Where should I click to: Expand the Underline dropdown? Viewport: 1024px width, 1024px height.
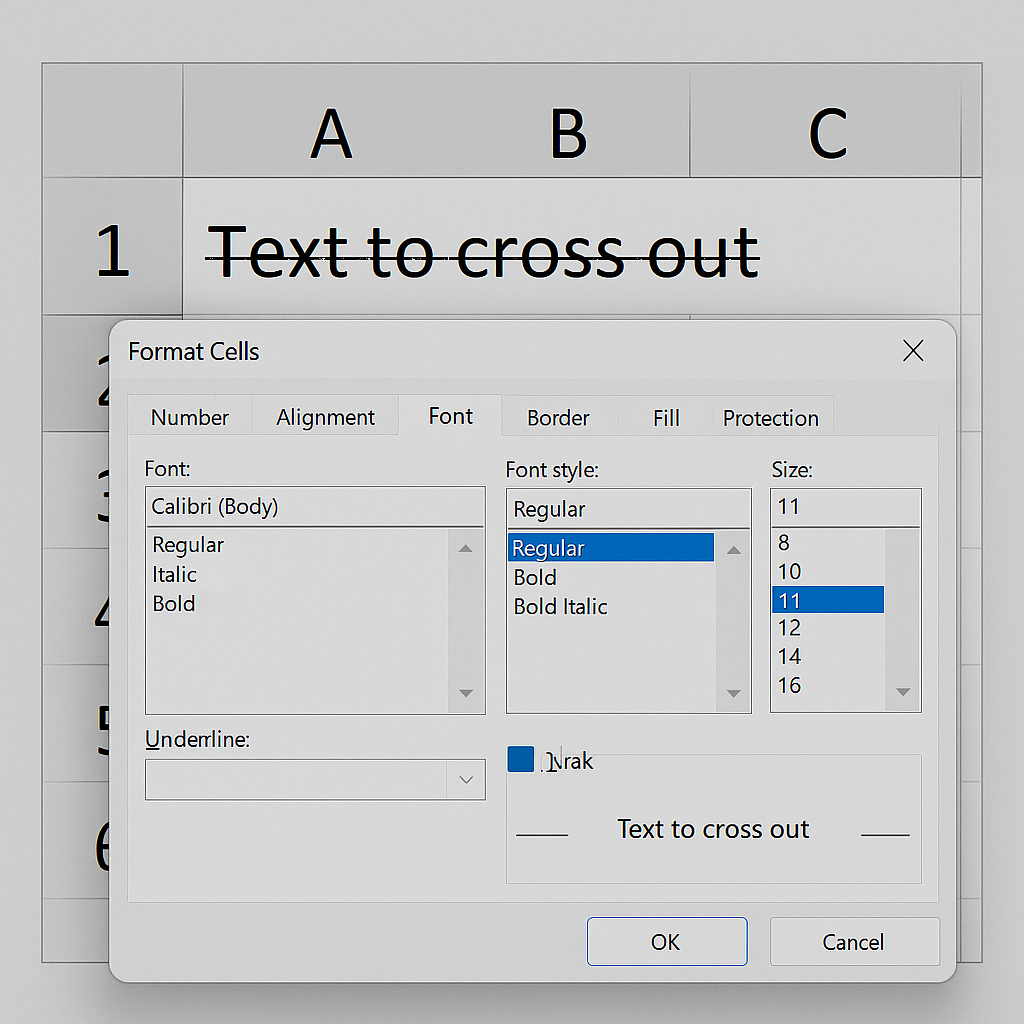tap(465, 780)
